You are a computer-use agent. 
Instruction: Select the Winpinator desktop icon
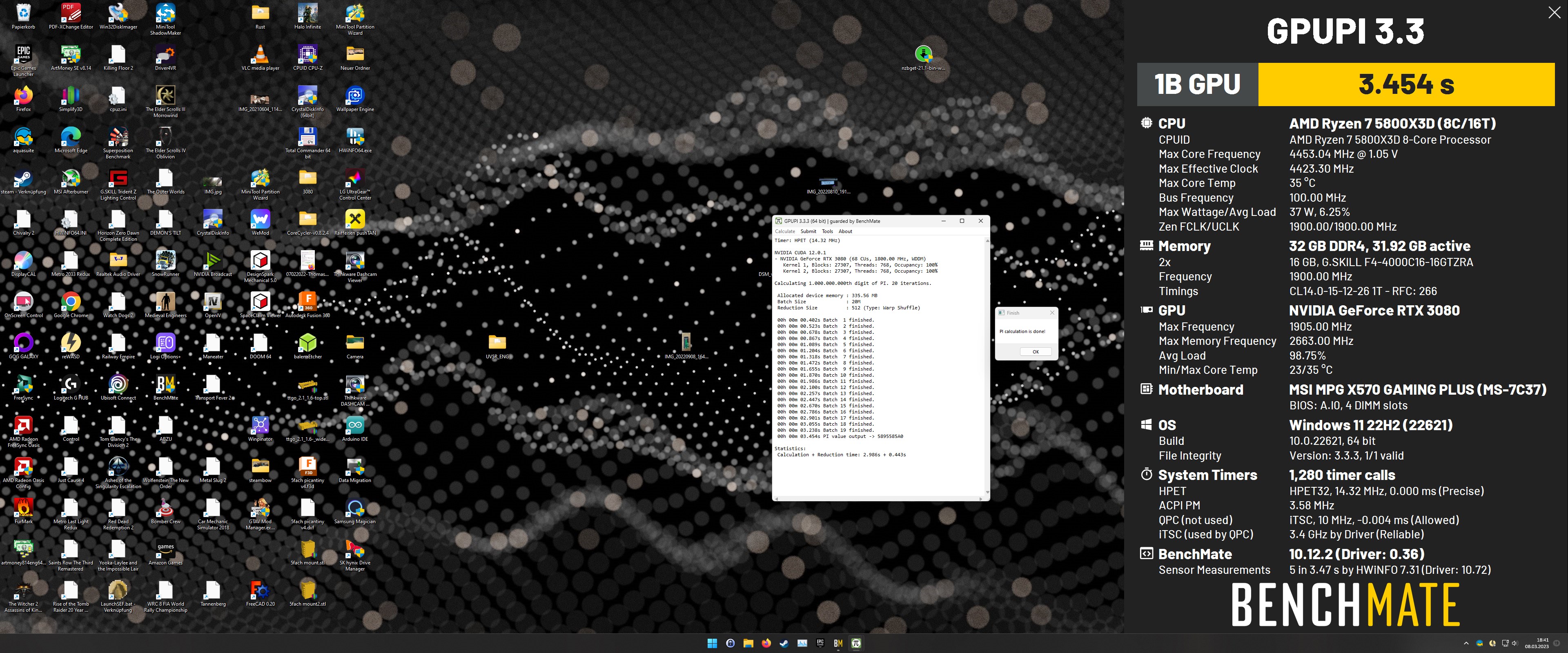click(x=260, y=429)
